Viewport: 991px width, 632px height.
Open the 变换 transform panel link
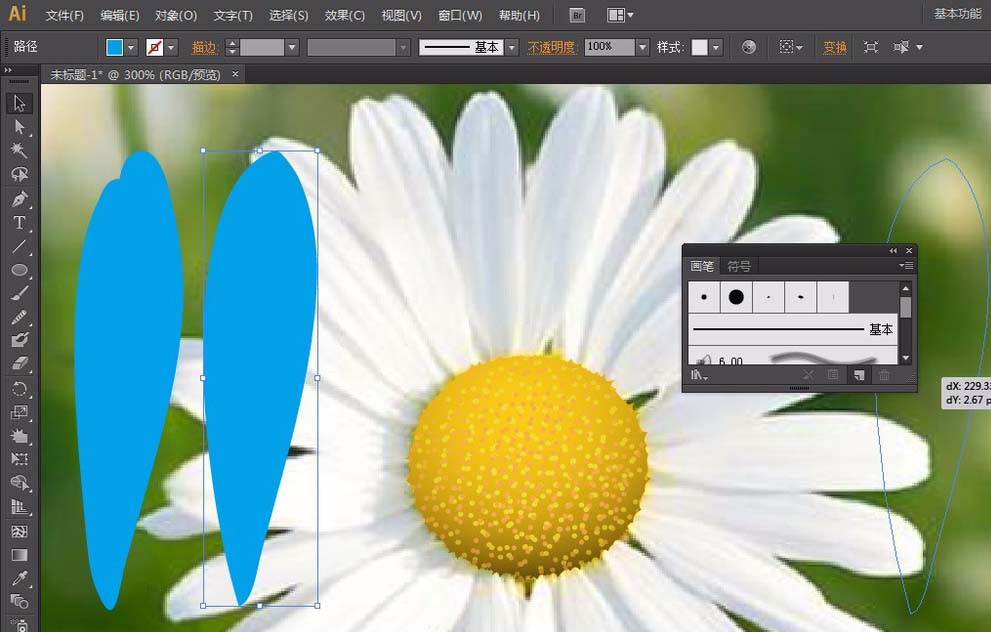click(834, 47)
